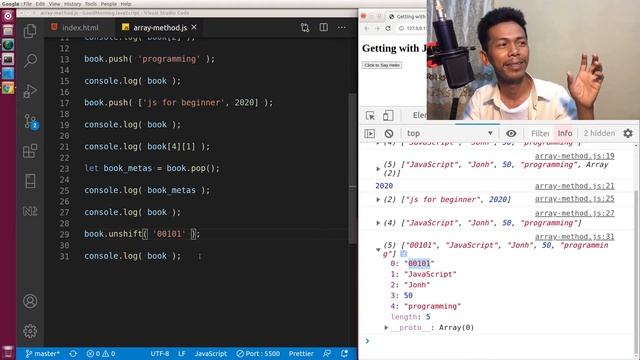Image resolution: width=640 pixels, height=360 pixels.
Task: Open the array-method.js:19 source link
Action: [574, 156]
